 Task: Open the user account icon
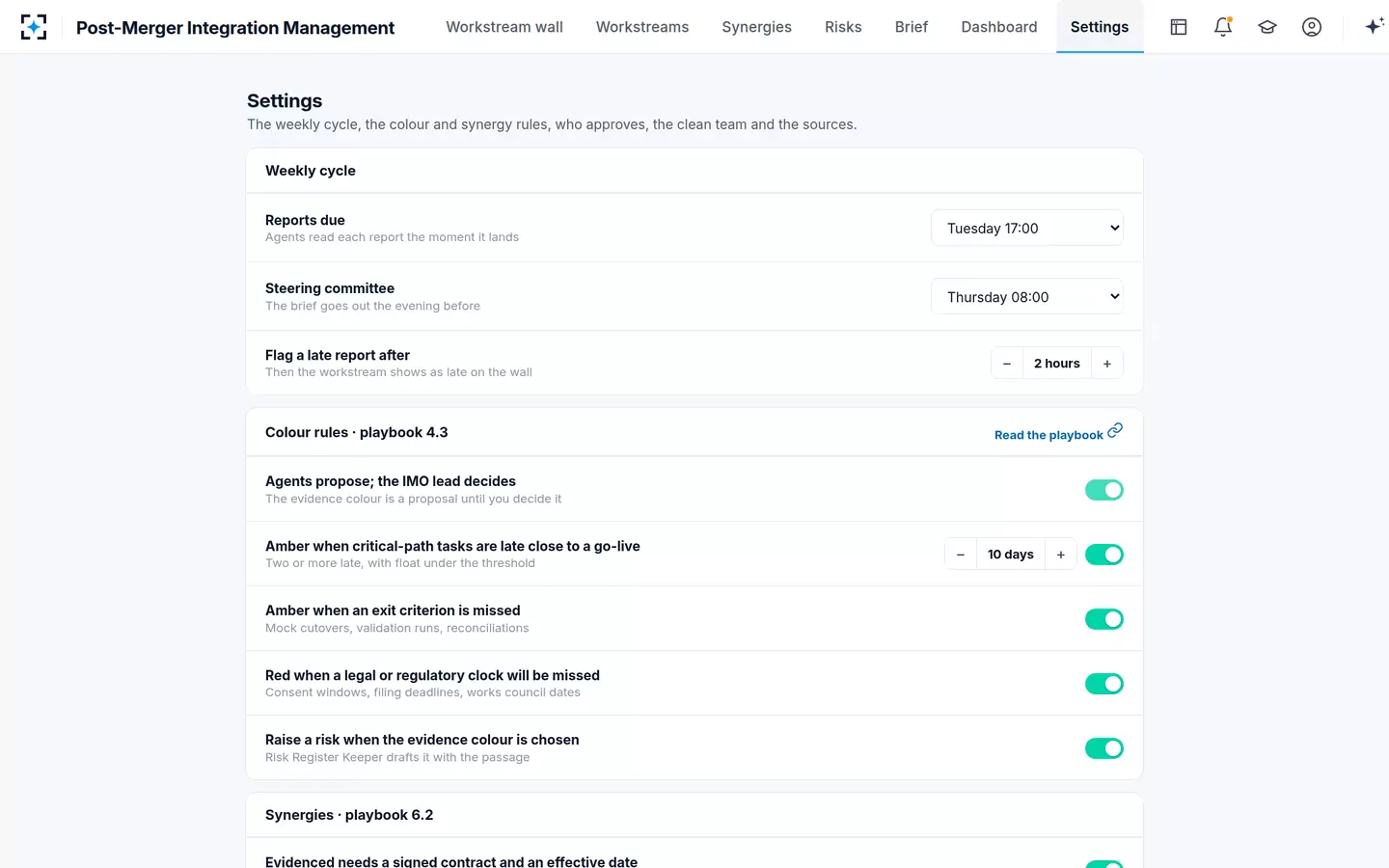(x=1312, y=27)
